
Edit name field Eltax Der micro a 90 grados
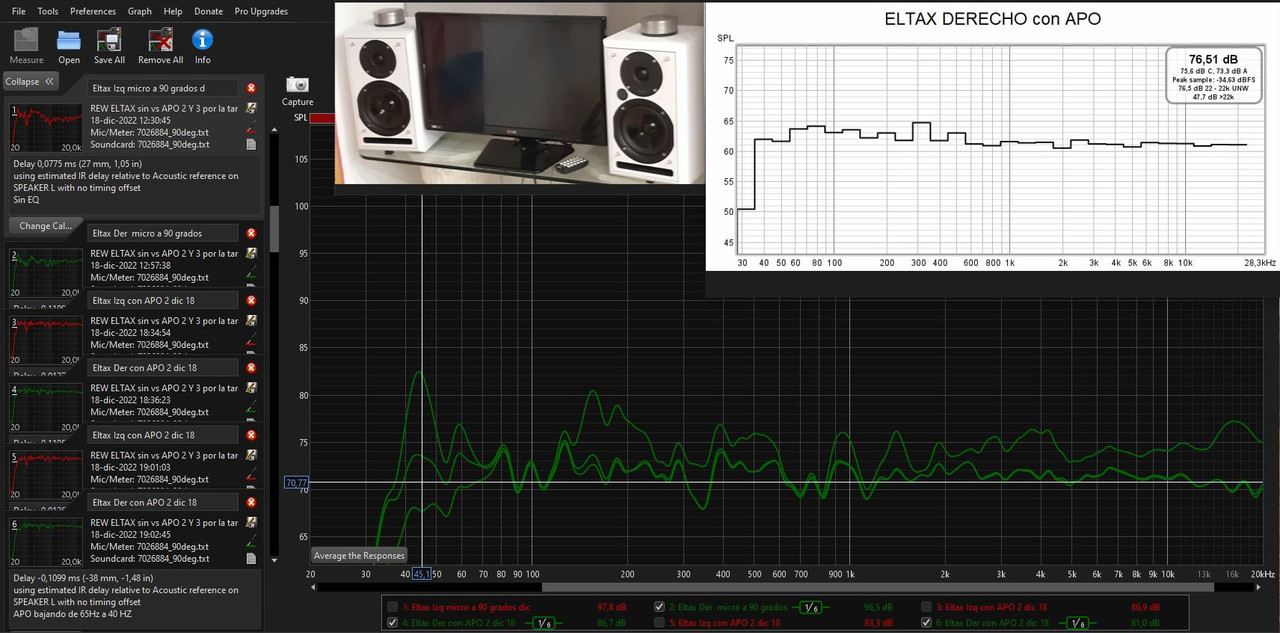click(x=164, y=233)
